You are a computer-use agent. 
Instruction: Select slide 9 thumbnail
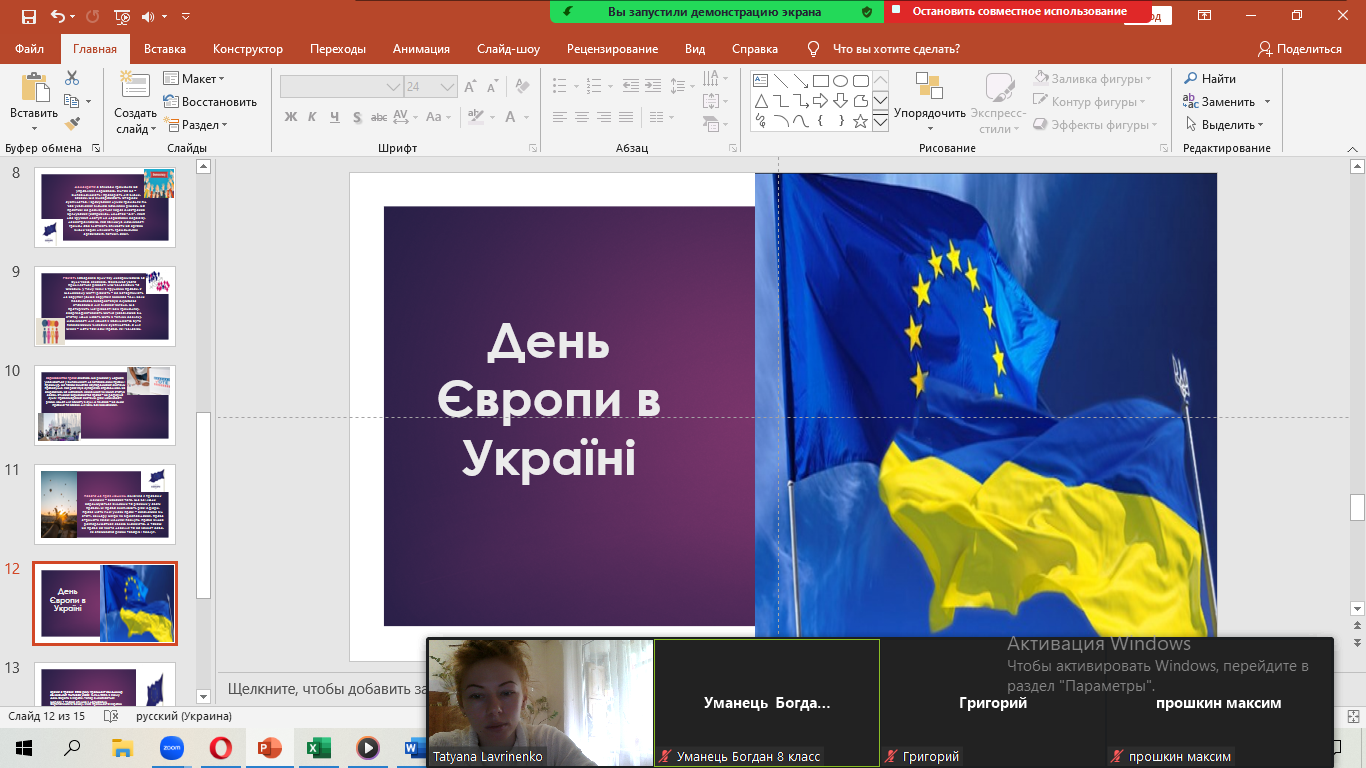coord(105,306)
